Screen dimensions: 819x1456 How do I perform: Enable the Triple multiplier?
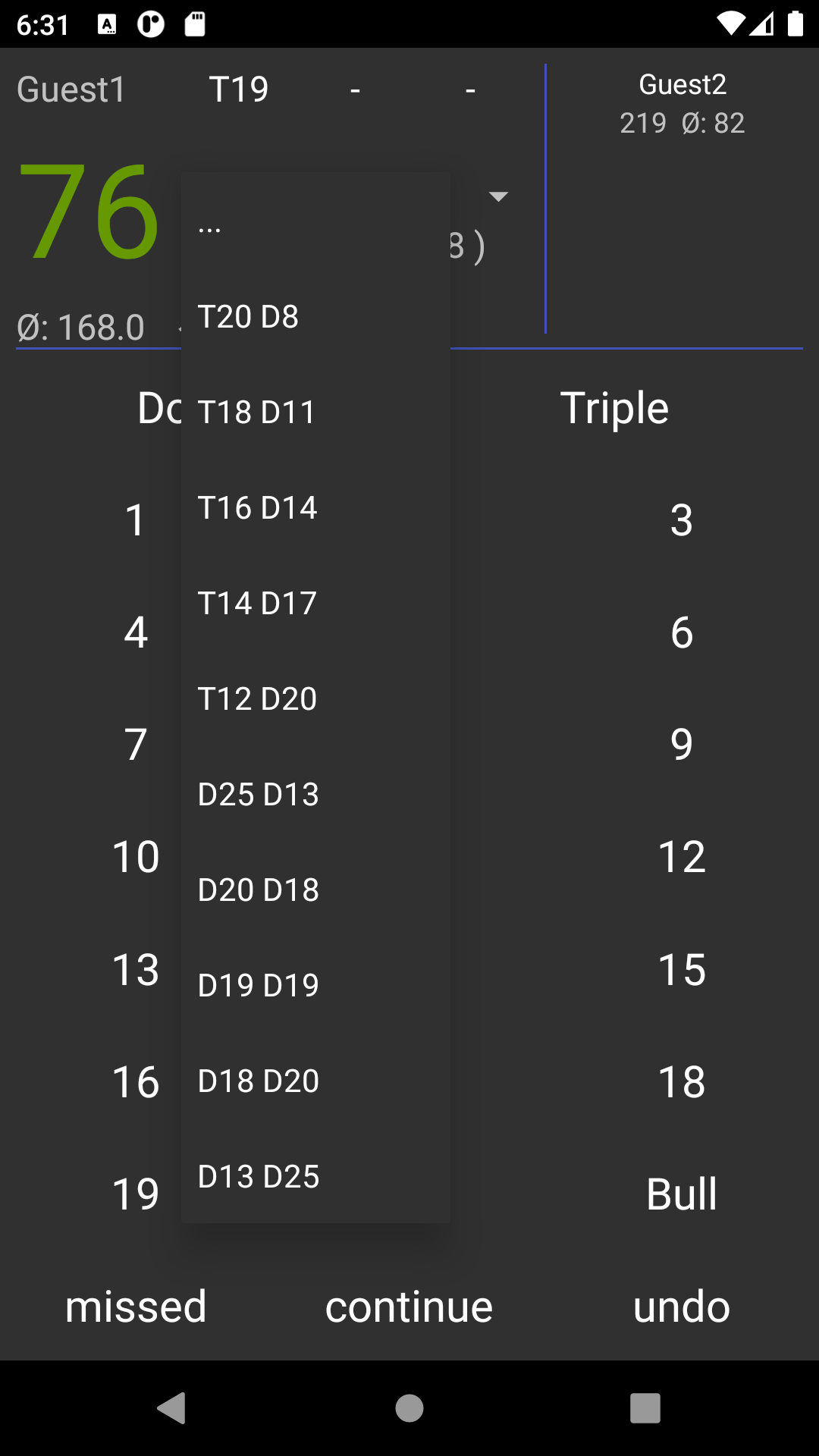tap(614, 408)
